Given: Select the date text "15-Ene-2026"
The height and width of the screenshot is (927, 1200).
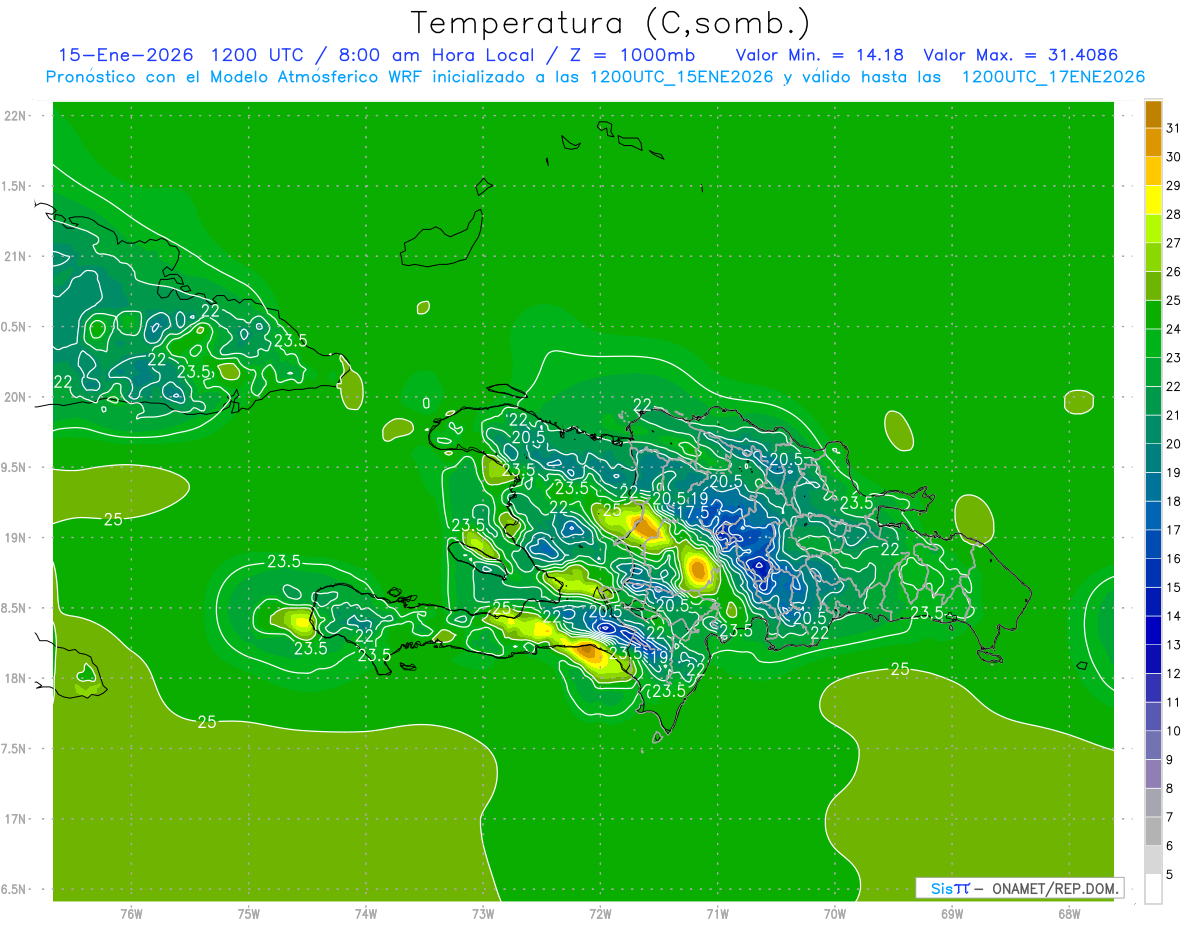Looking at the screenshot, I should (125, 55).
